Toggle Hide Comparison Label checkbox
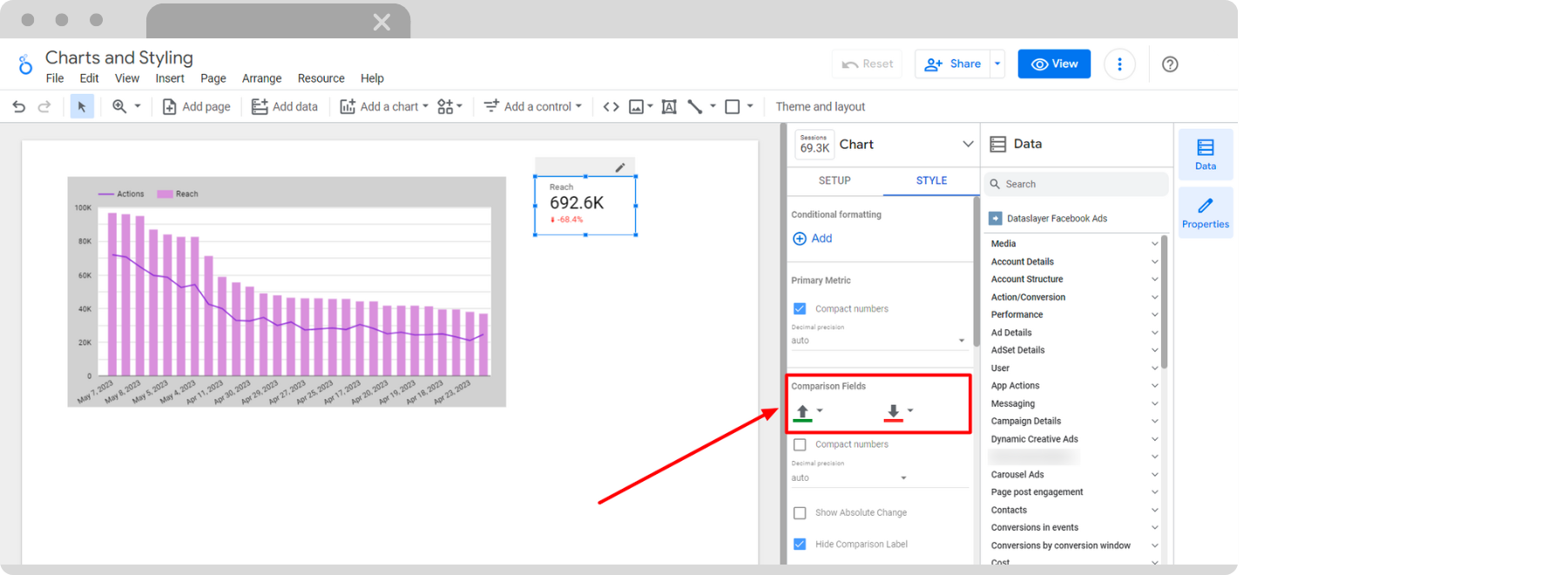 tap(800, 545)
